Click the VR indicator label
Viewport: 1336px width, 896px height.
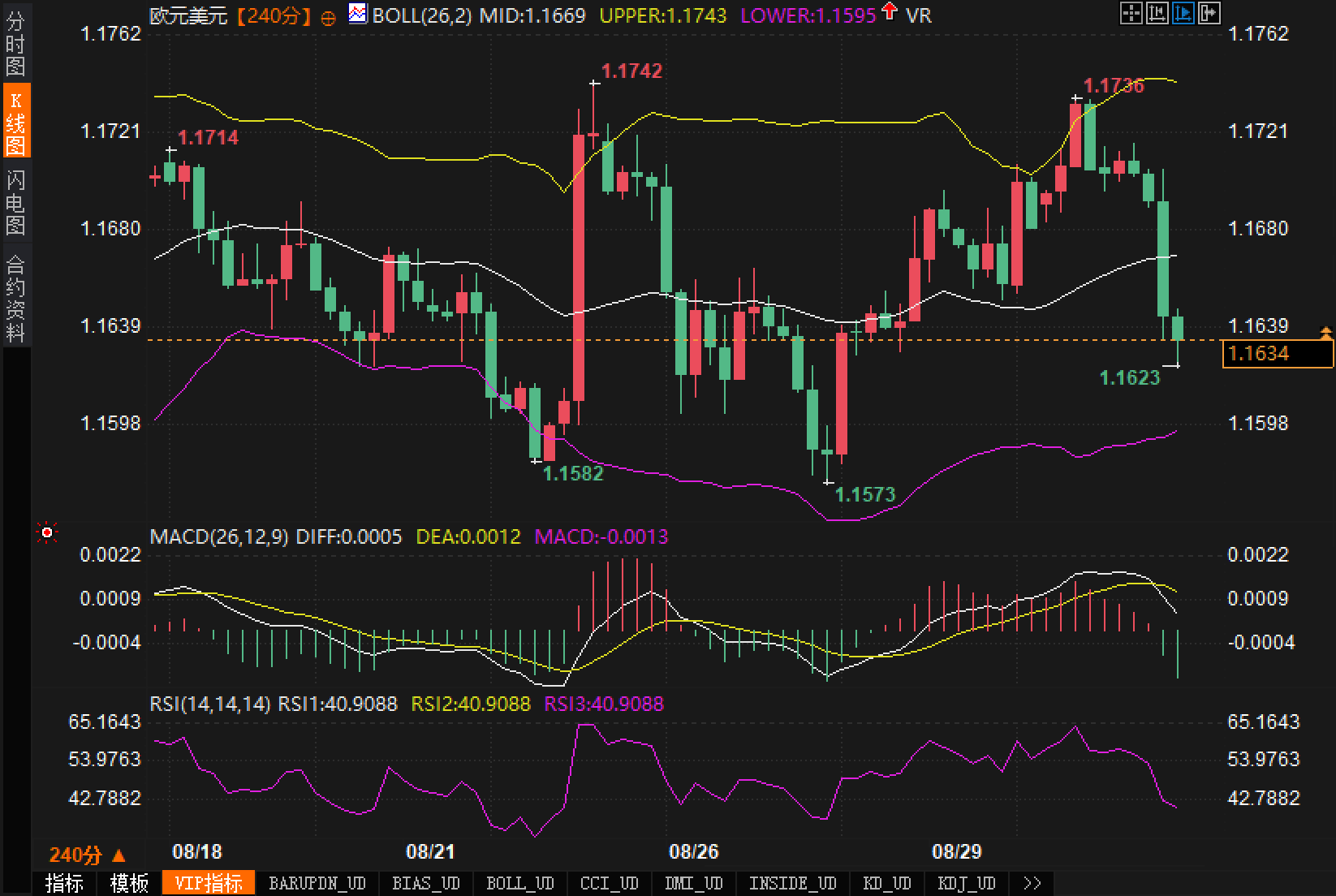(918, 15)
